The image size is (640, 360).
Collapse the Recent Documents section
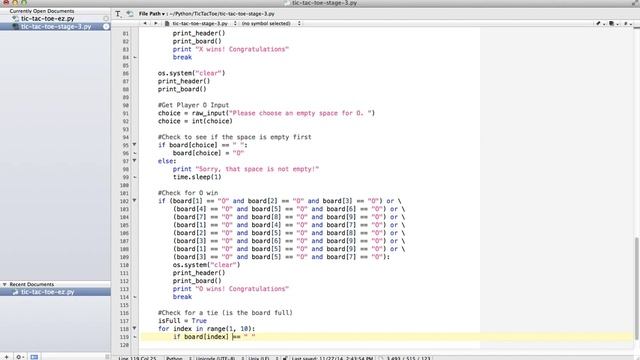pyautogui.click(x=4, y=284)
